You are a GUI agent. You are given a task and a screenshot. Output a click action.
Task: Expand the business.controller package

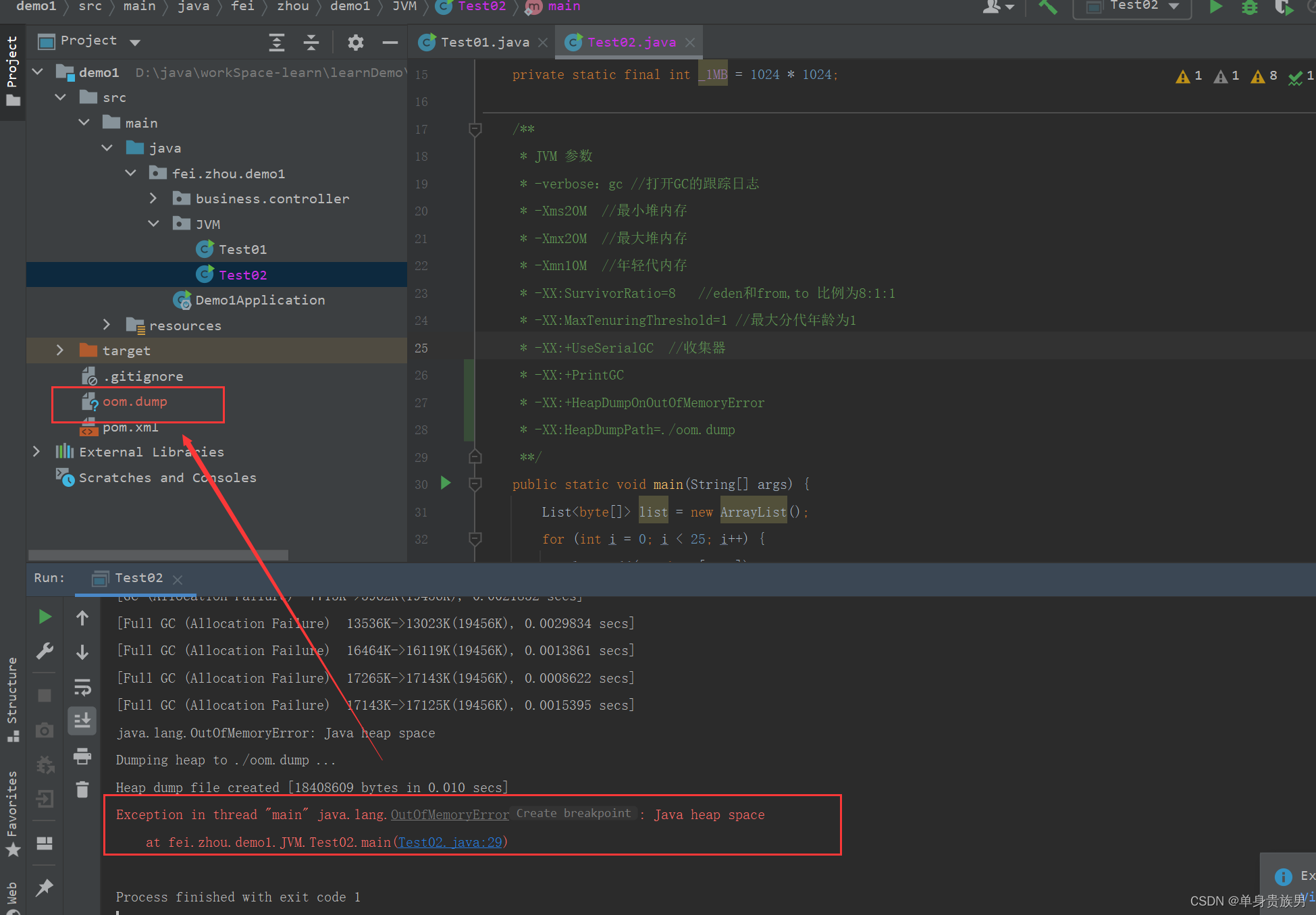[x=153, y=198]
